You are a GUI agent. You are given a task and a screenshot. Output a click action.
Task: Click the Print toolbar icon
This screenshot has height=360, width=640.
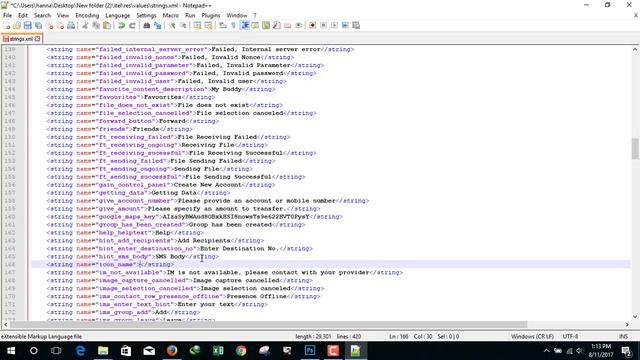click(x=71, y=25)
